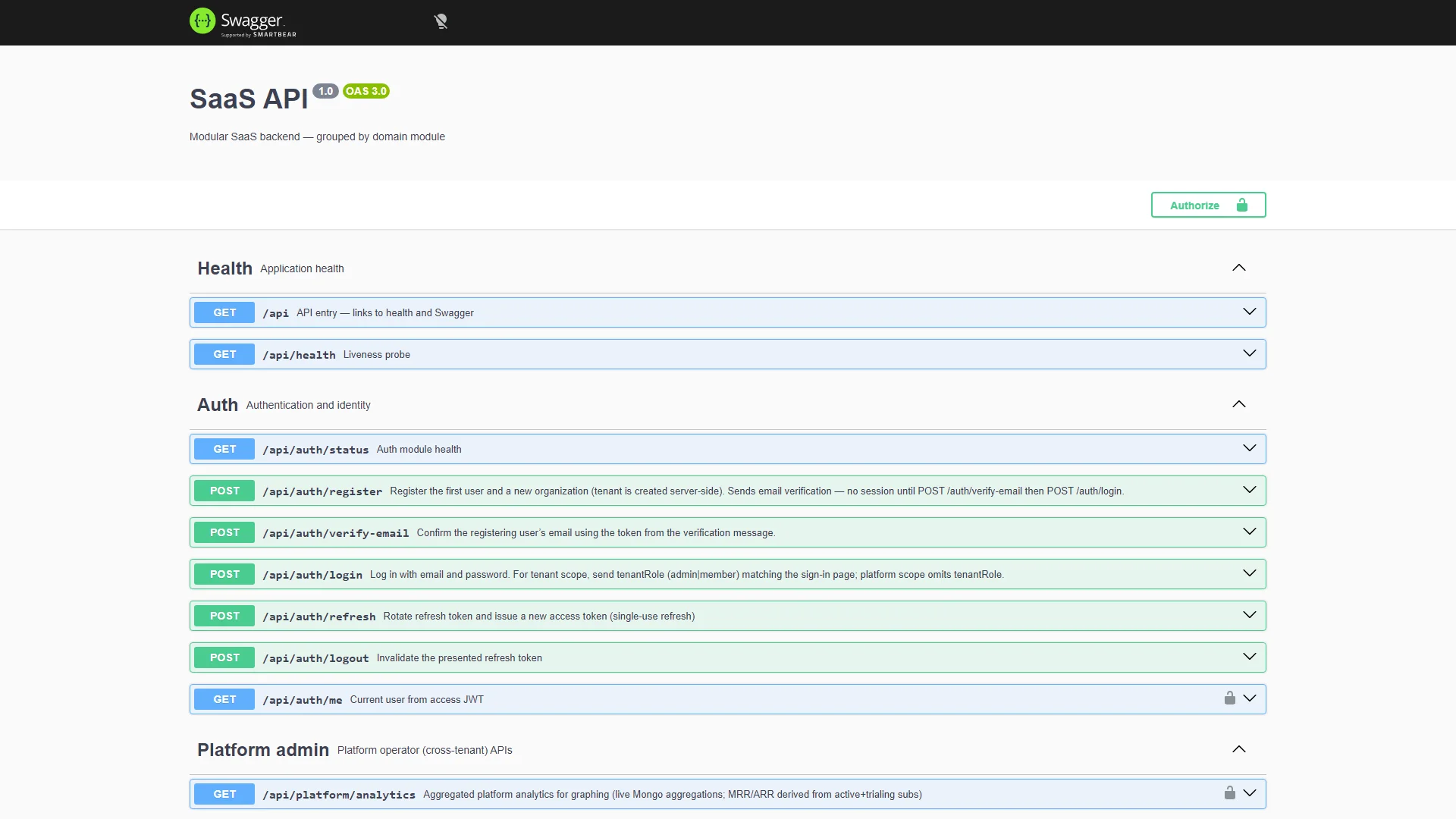
Task: Click 'Liveness probe' summary text
Action: click(376, 354)
